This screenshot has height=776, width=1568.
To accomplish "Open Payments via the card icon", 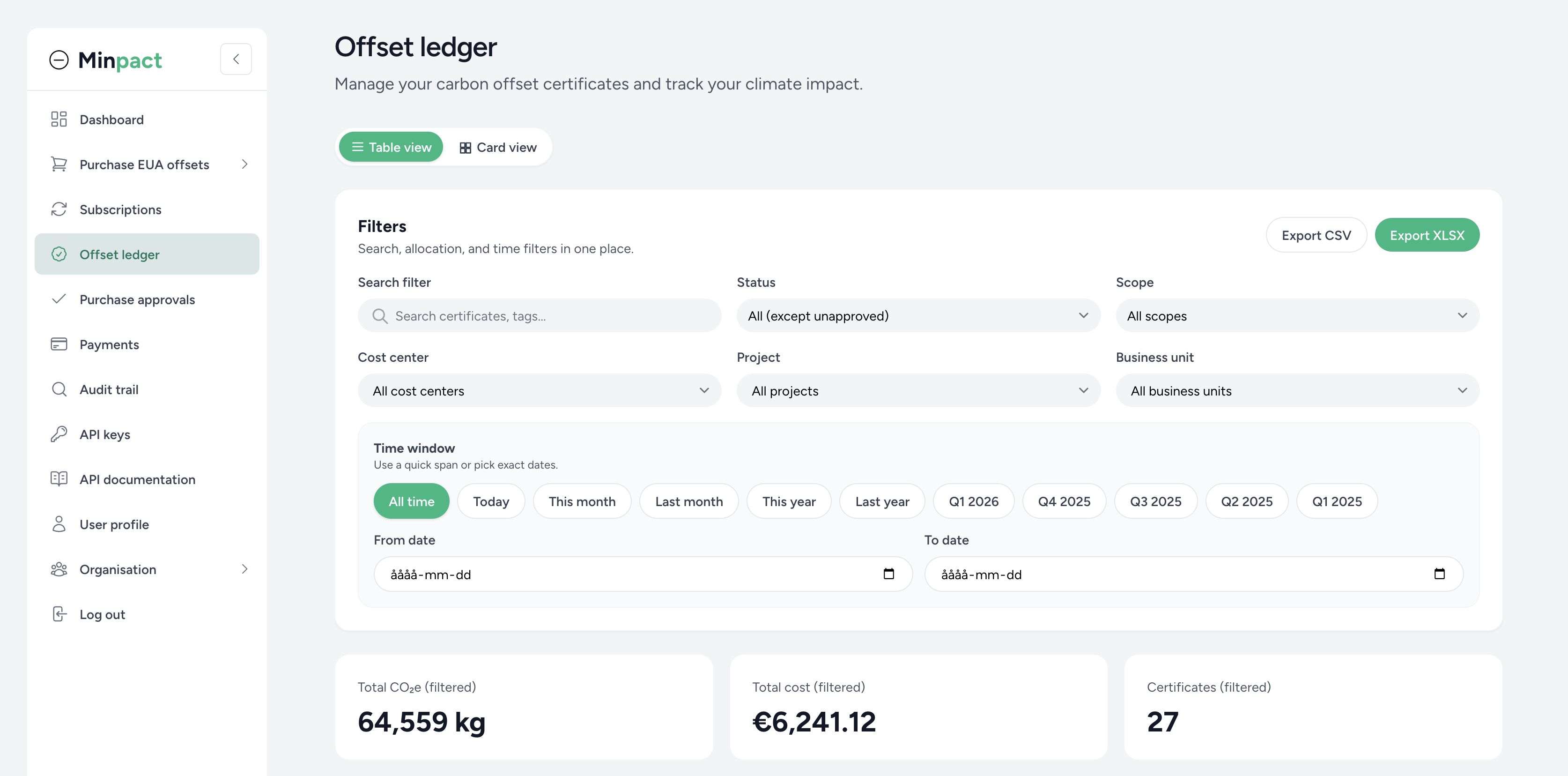I will pos(59,344).
